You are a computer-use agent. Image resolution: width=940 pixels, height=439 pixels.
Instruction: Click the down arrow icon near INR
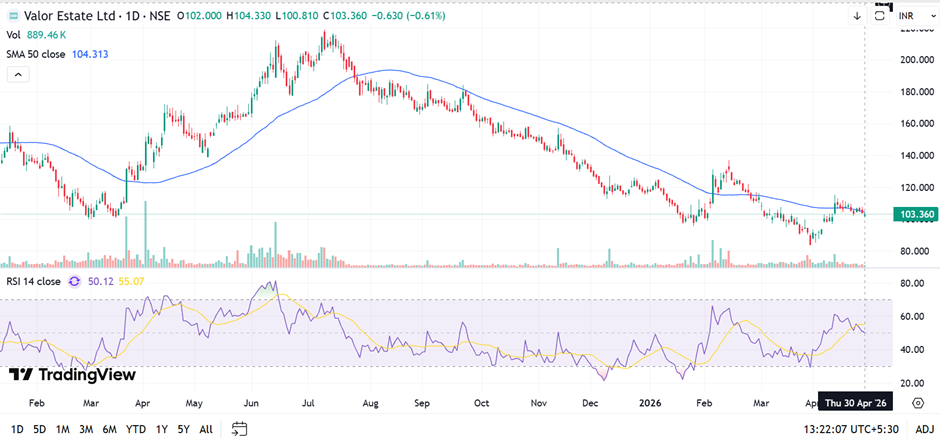[857, 16]
